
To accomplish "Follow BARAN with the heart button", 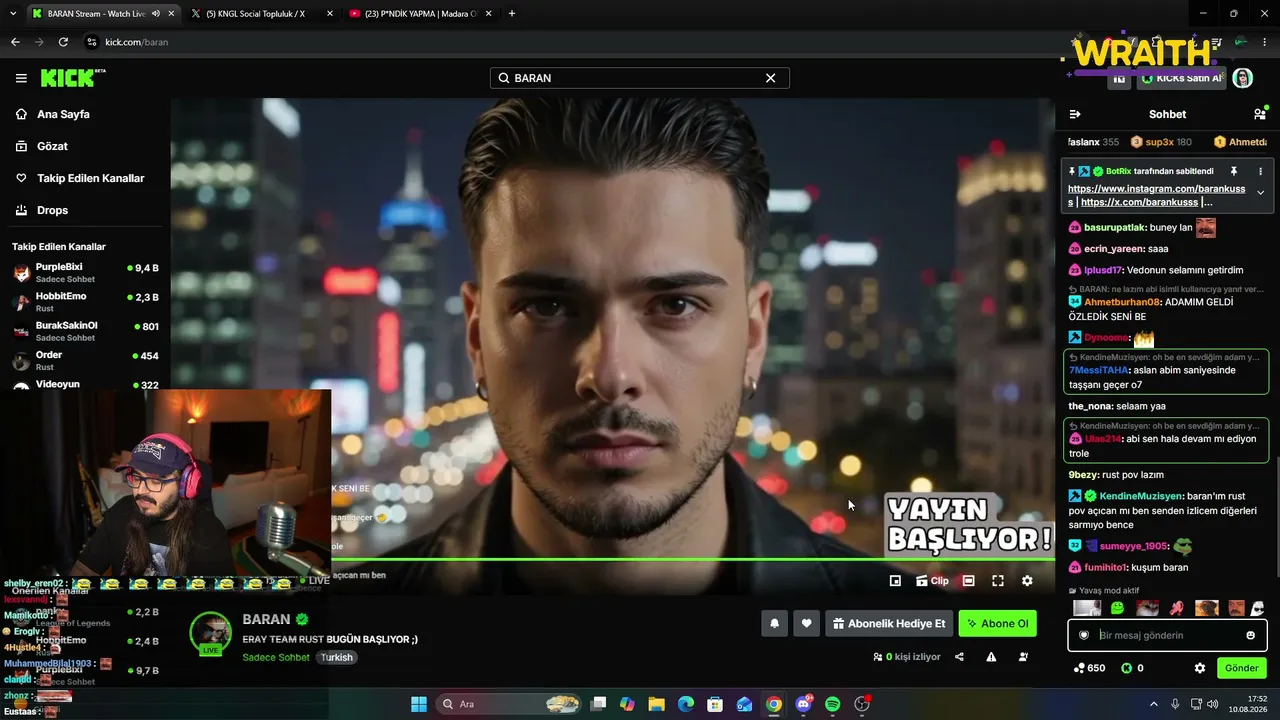I will pyautogui.click(x=806, y=623).
